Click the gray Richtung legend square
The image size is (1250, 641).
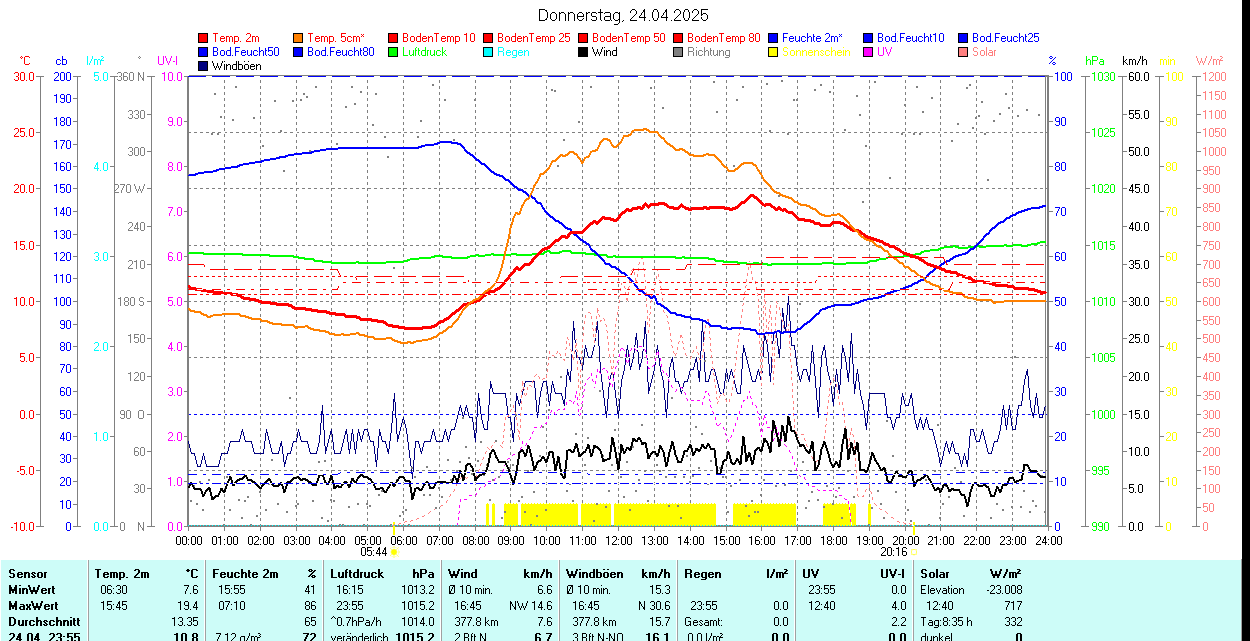pyautogui.click(x=679, y=52)
